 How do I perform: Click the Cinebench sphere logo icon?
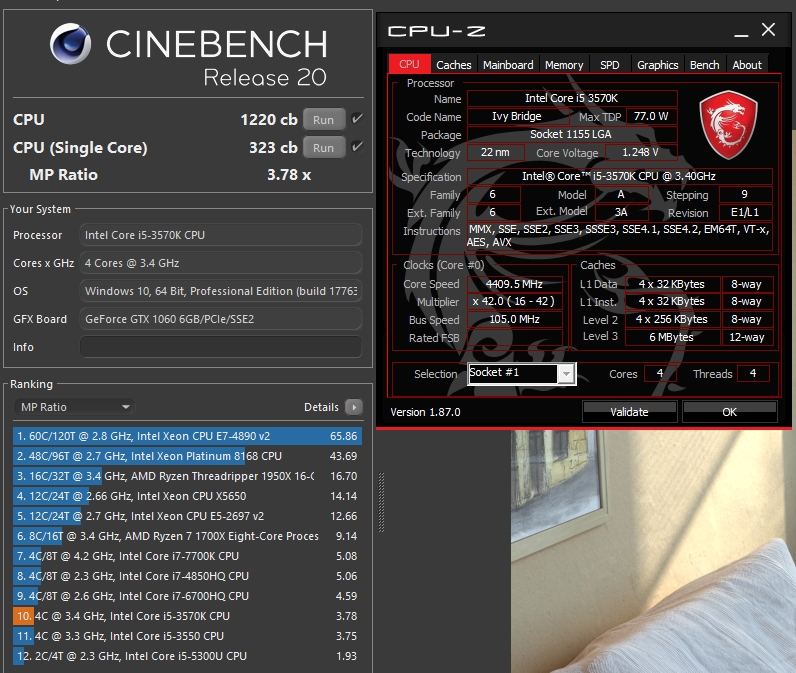71,44
